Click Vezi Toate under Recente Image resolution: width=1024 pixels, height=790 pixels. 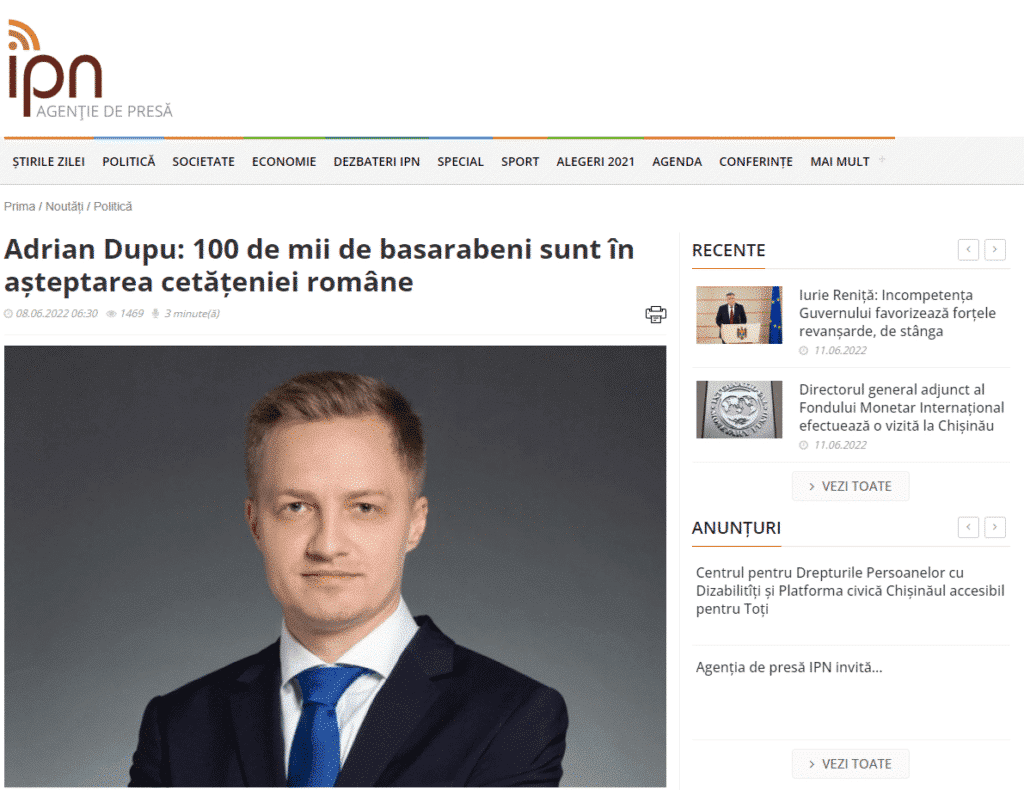(x=850, y=486)
